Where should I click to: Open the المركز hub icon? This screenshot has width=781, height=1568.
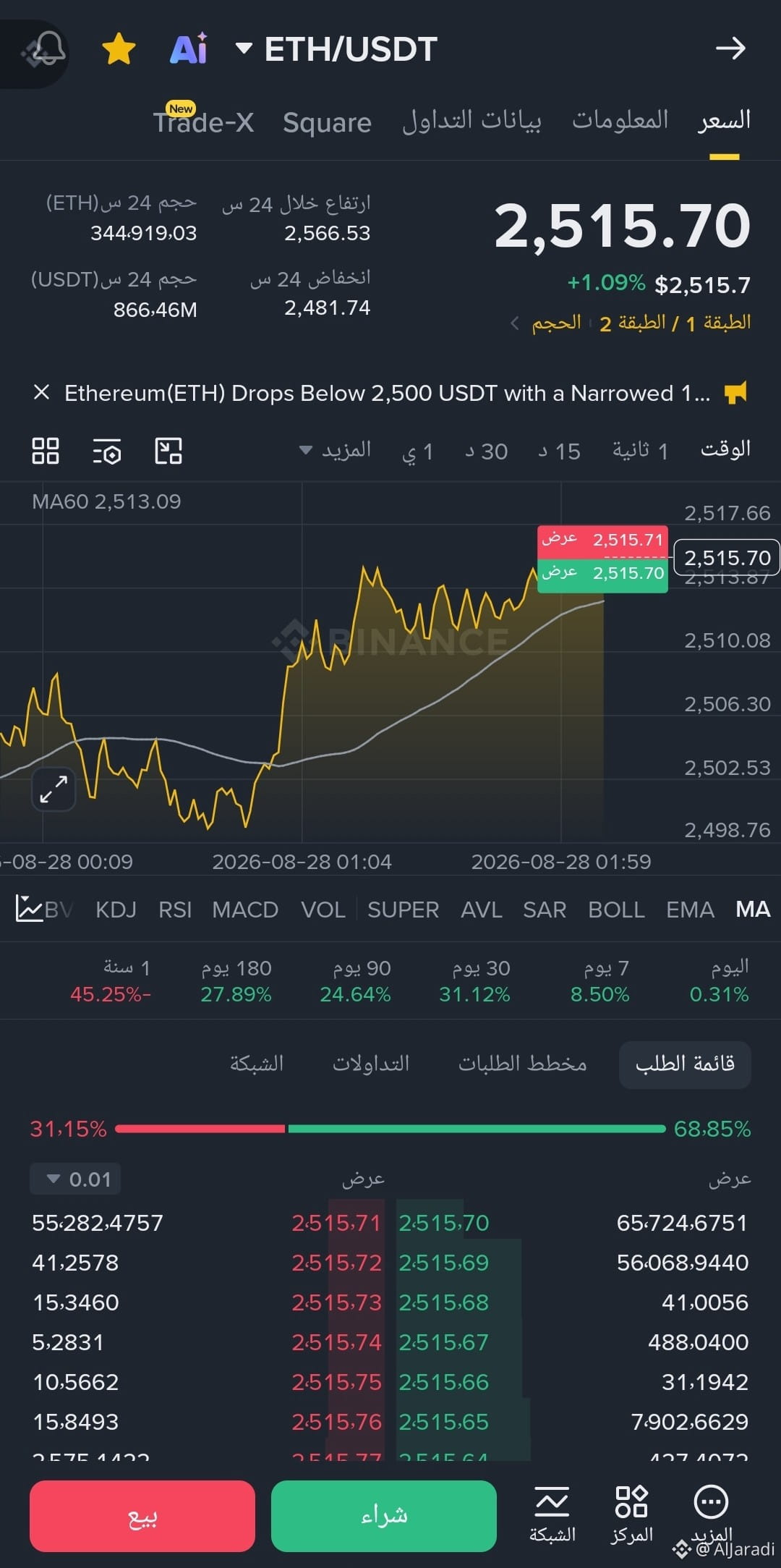coord(631,1514)
